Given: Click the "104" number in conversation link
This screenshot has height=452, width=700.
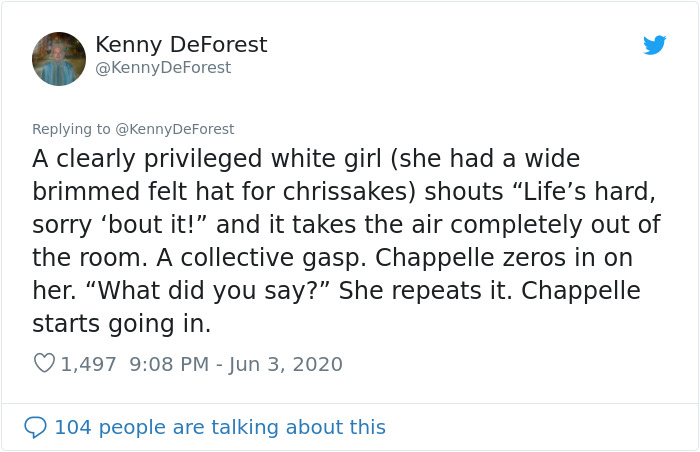Looking at the screenshot, I should click(x=73, y=427).
